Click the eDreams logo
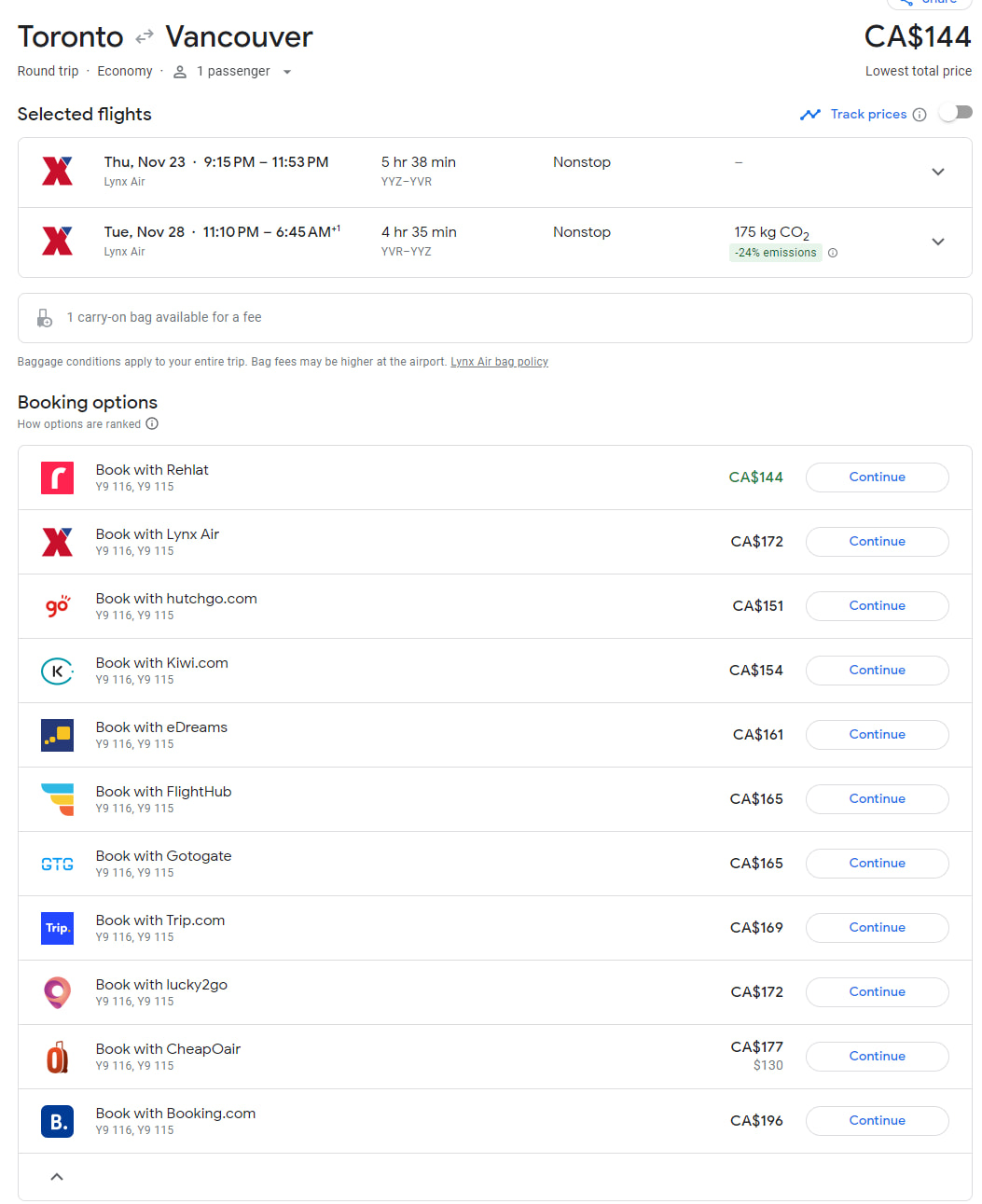 coord(57,734)
